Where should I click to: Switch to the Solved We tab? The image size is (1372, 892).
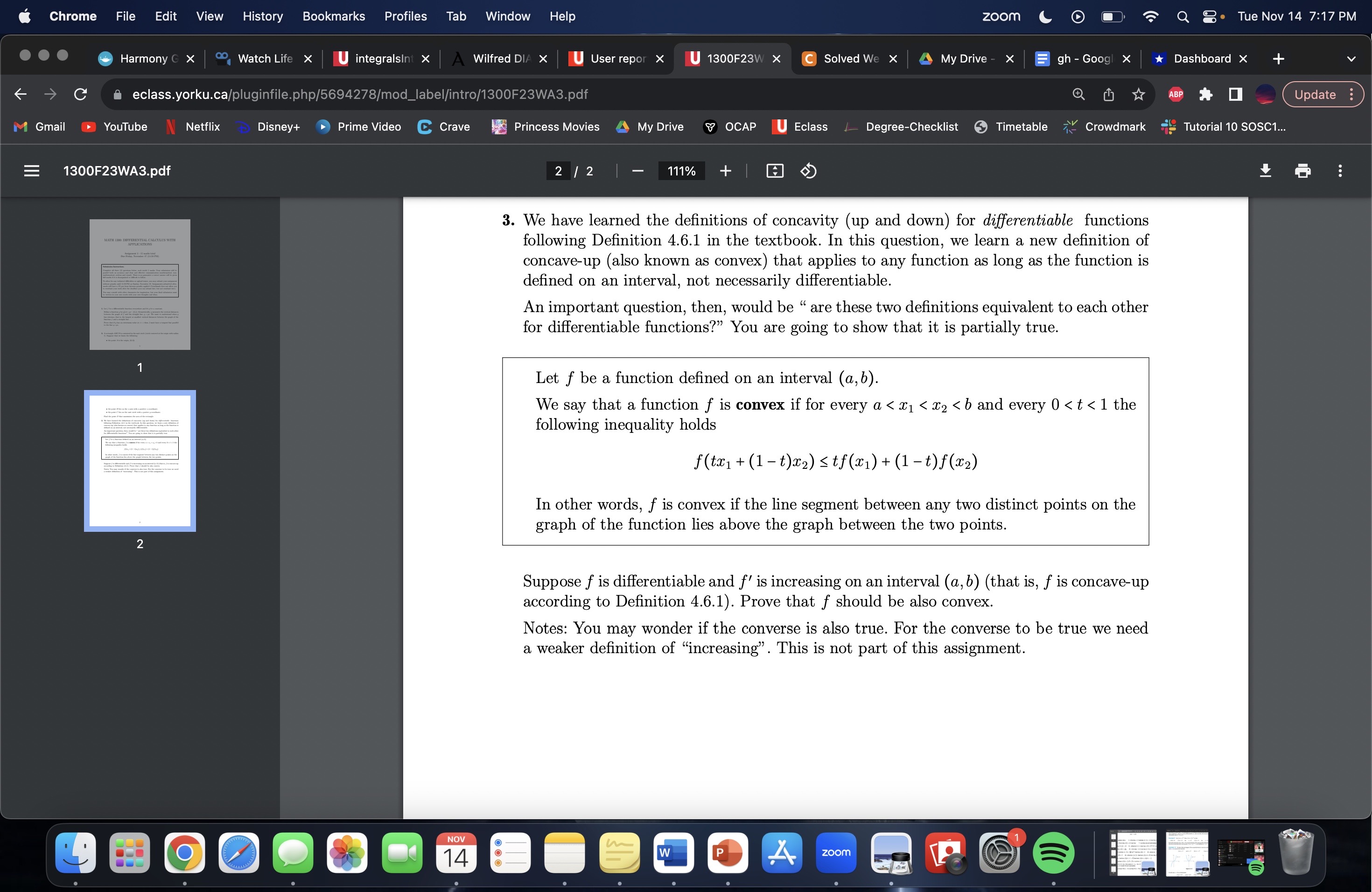tap(850, 58)
